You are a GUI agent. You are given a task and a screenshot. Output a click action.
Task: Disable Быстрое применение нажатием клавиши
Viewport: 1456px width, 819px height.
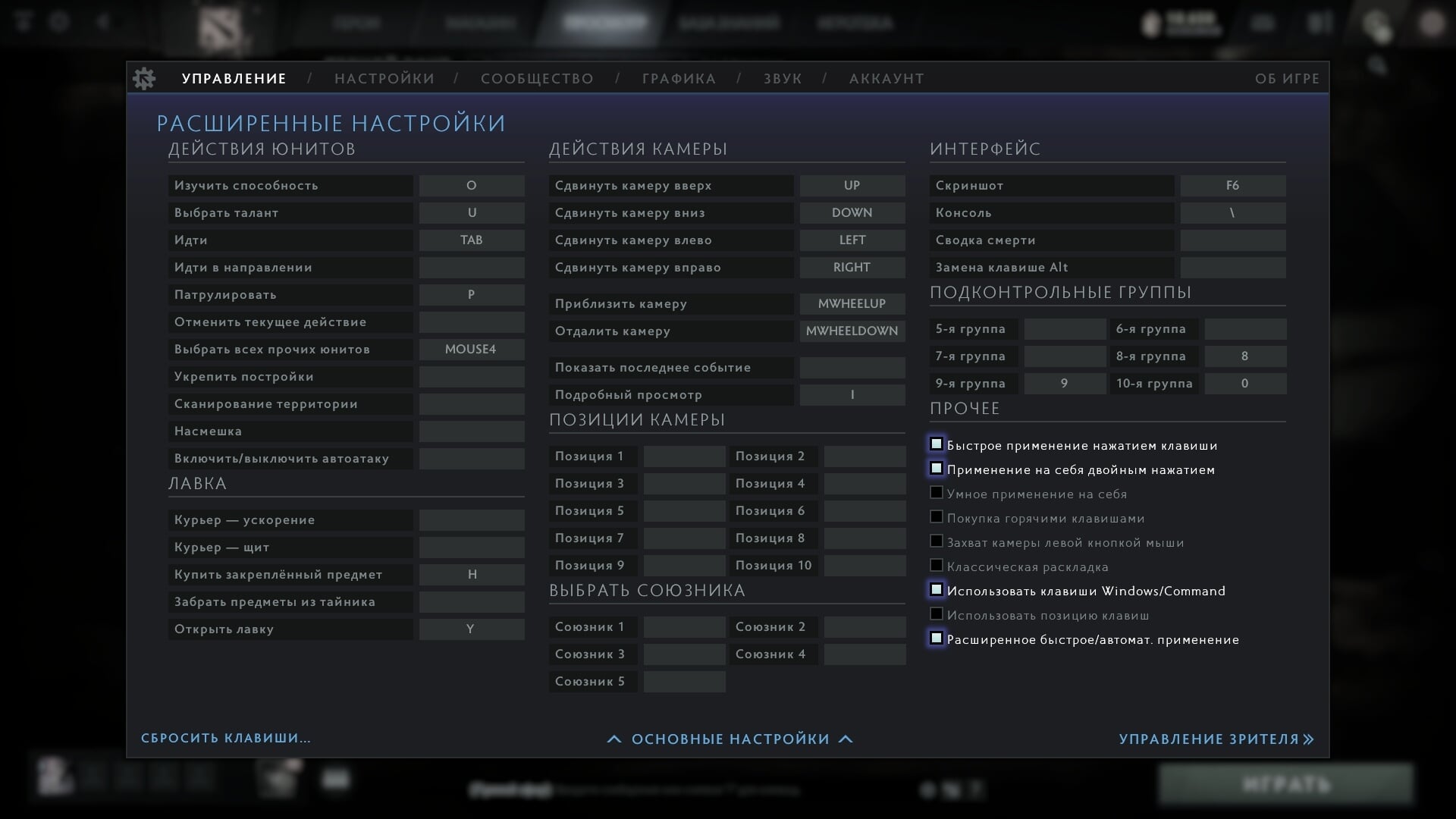tap(937, 444)
